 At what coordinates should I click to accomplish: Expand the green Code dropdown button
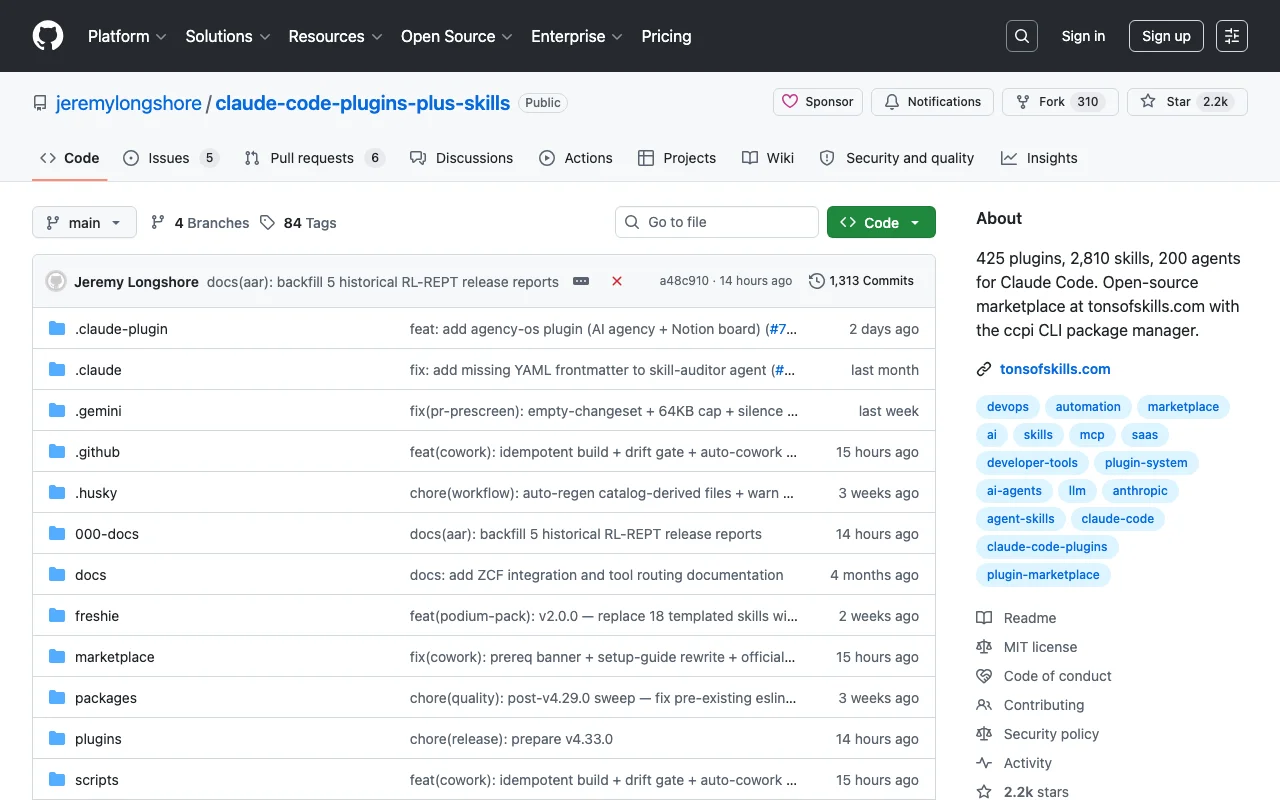tap(881, 222)
